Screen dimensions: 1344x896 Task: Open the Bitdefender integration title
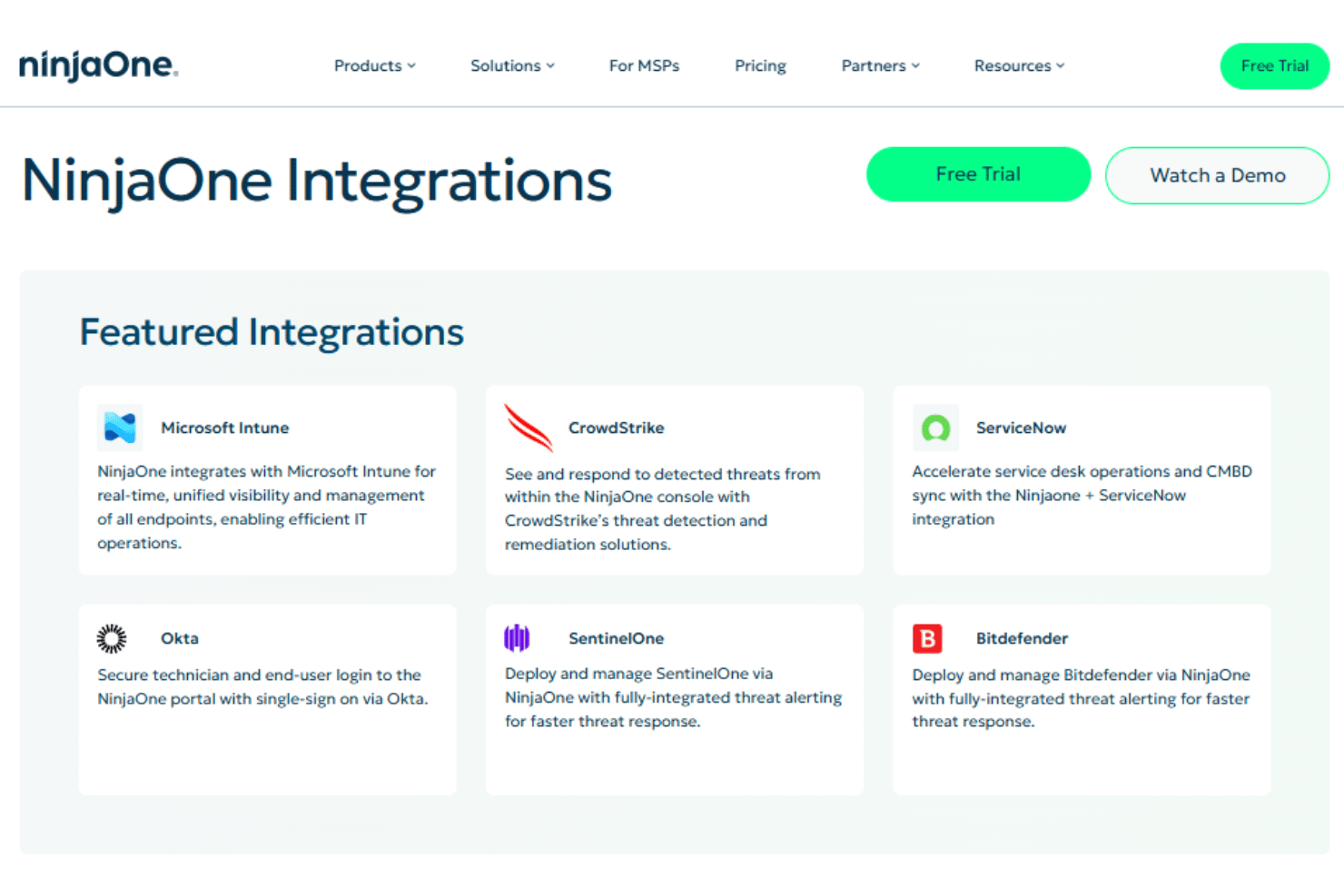coord(1022,638)
